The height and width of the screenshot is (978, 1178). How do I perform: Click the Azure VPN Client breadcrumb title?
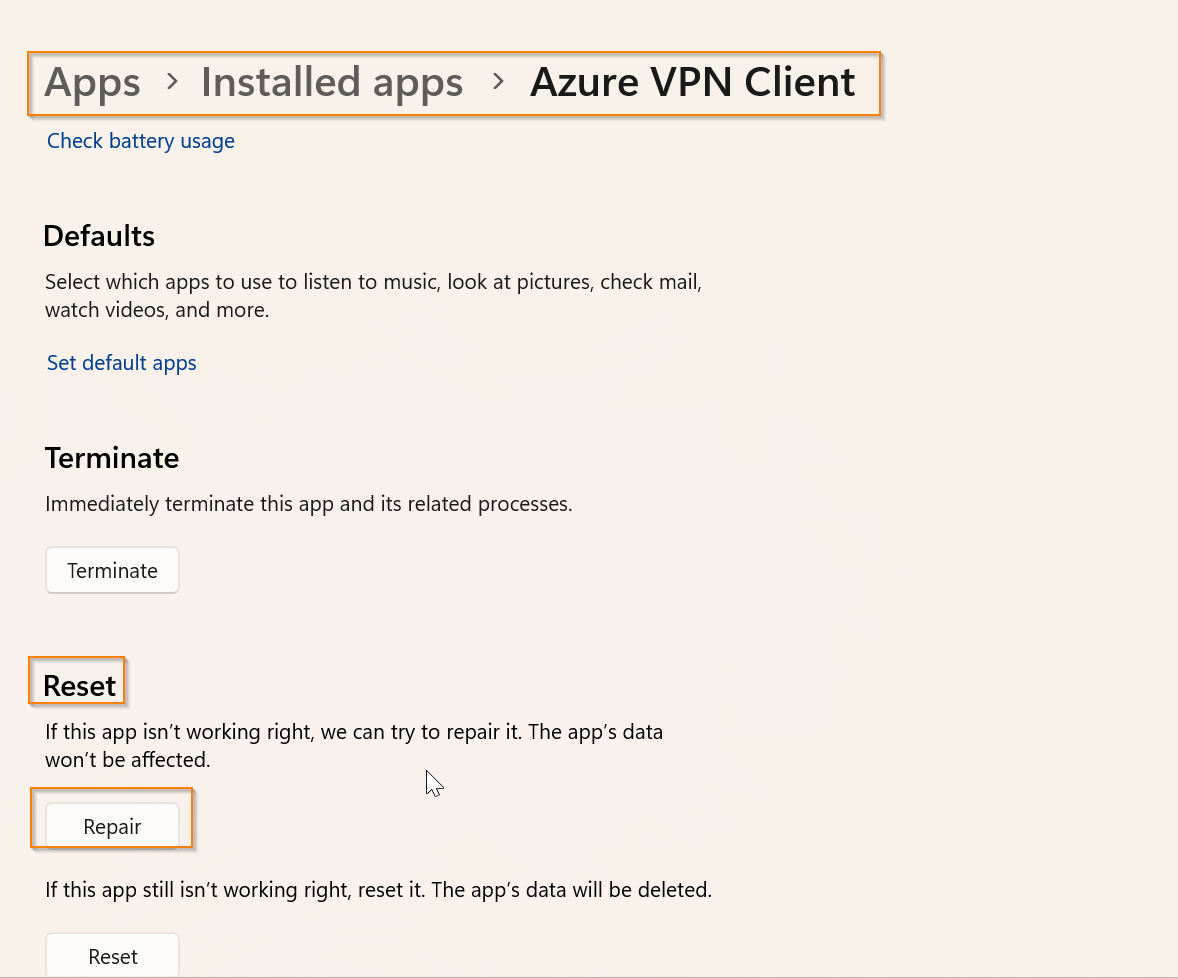(692, 82)
